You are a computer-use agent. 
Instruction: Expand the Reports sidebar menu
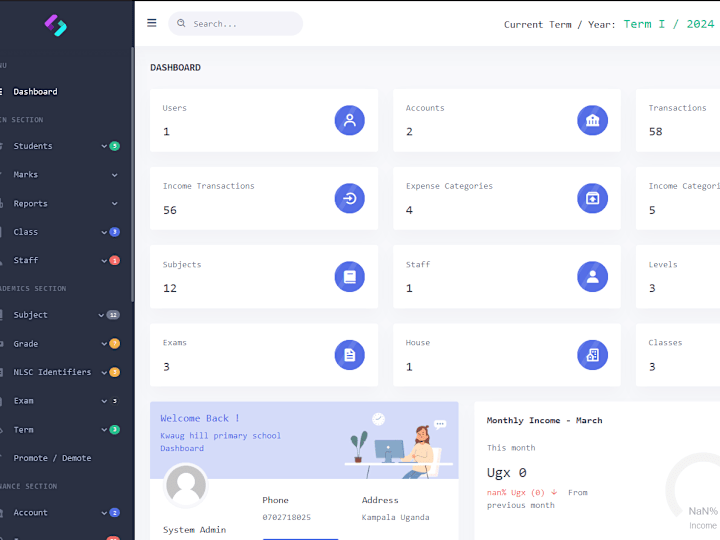pyautogui.click(x=60, y=203)
